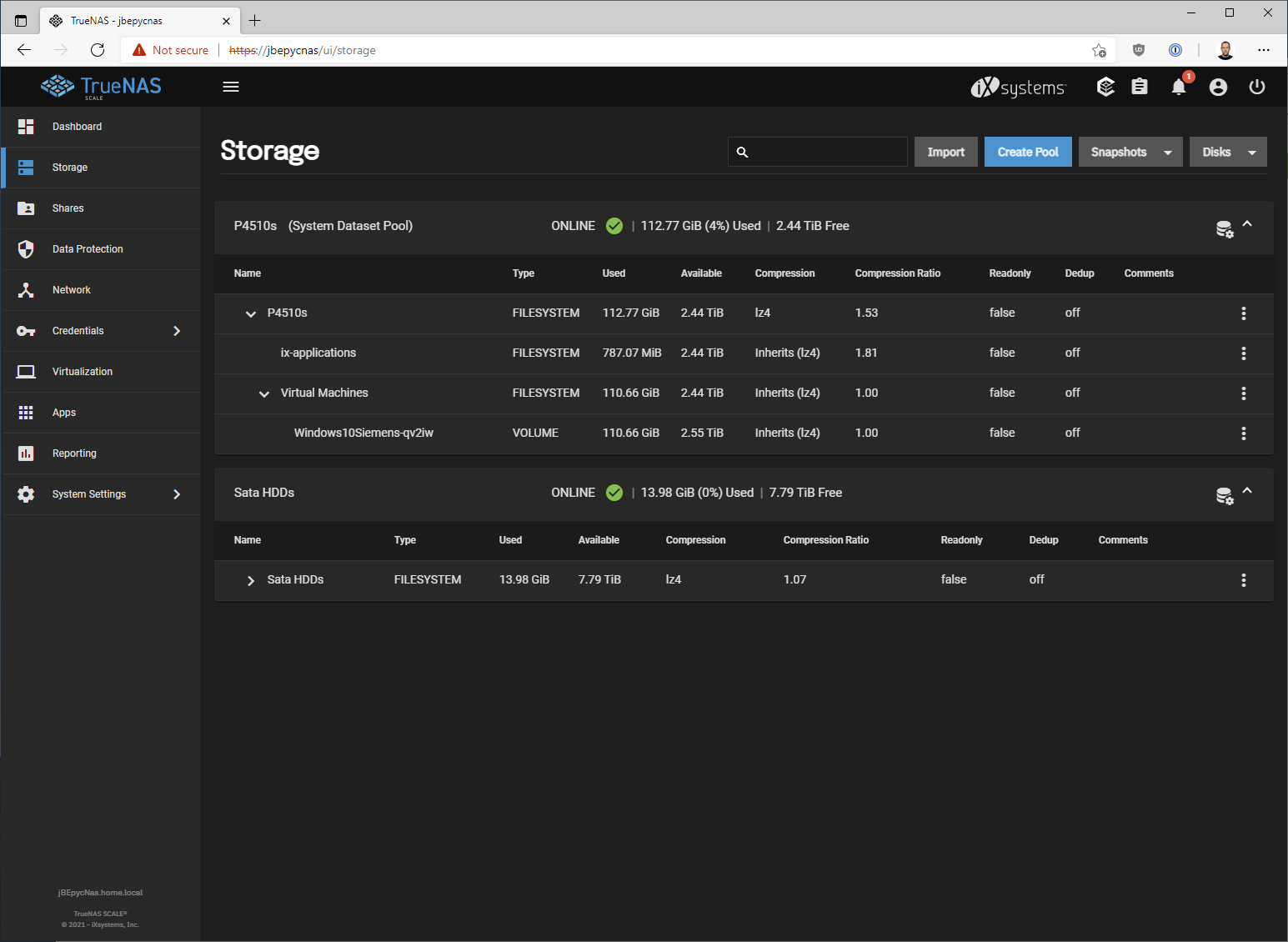Click the TrueCommand status icon
This screenshot has height=942, width=1288.
point(1105,87)
